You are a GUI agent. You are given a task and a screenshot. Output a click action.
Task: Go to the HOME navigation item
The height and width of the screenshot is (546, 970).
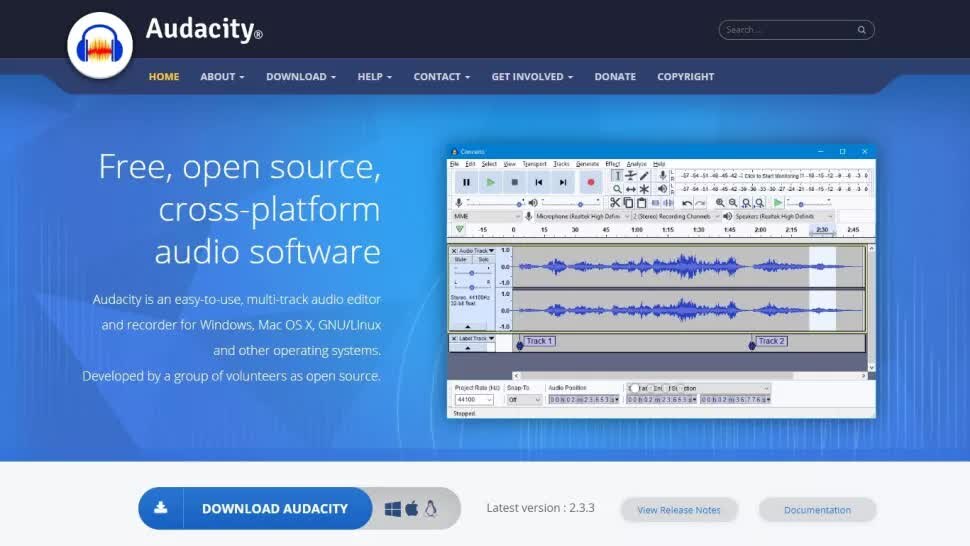click(x=164, y=77)
